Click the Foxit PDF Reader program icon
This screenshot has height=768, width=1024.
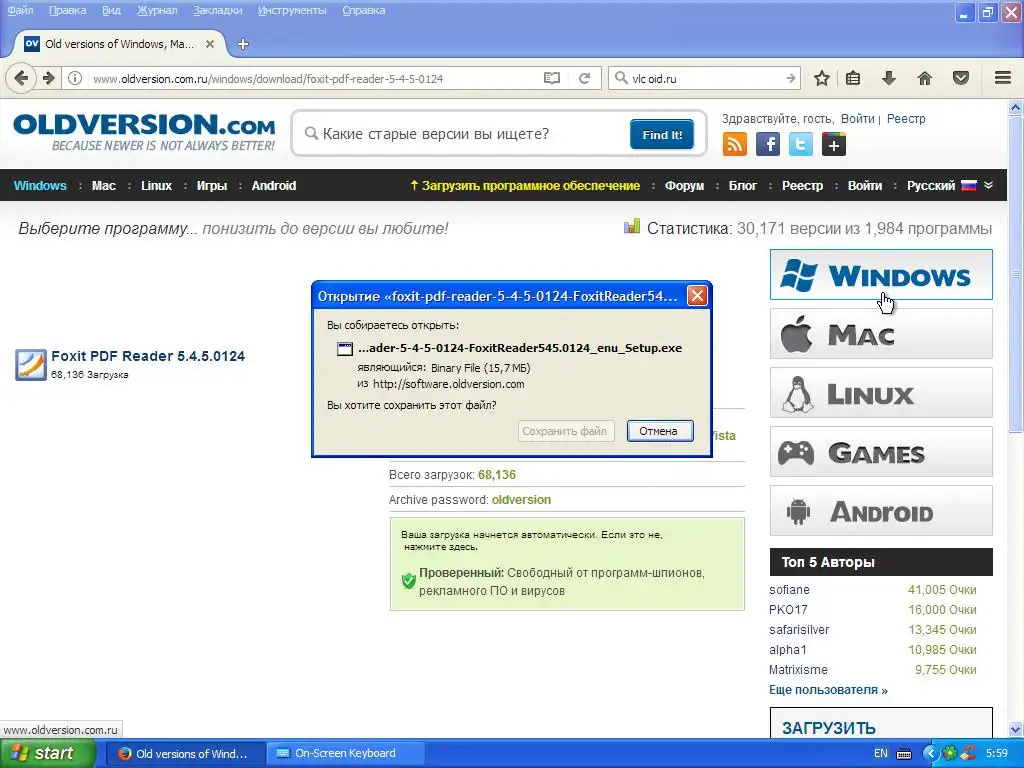pyautogui.click(x=31, y=364)
